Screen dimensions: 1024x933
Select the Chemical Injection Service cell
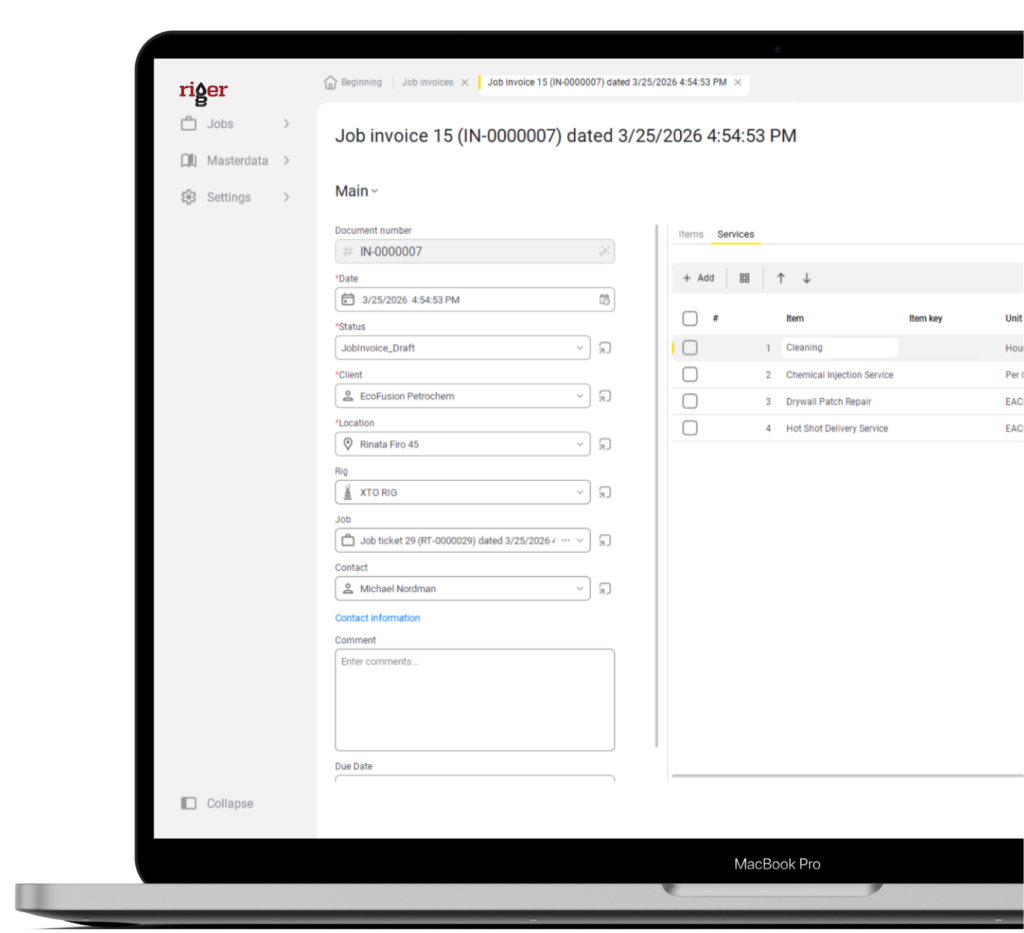tap(839, 375)
